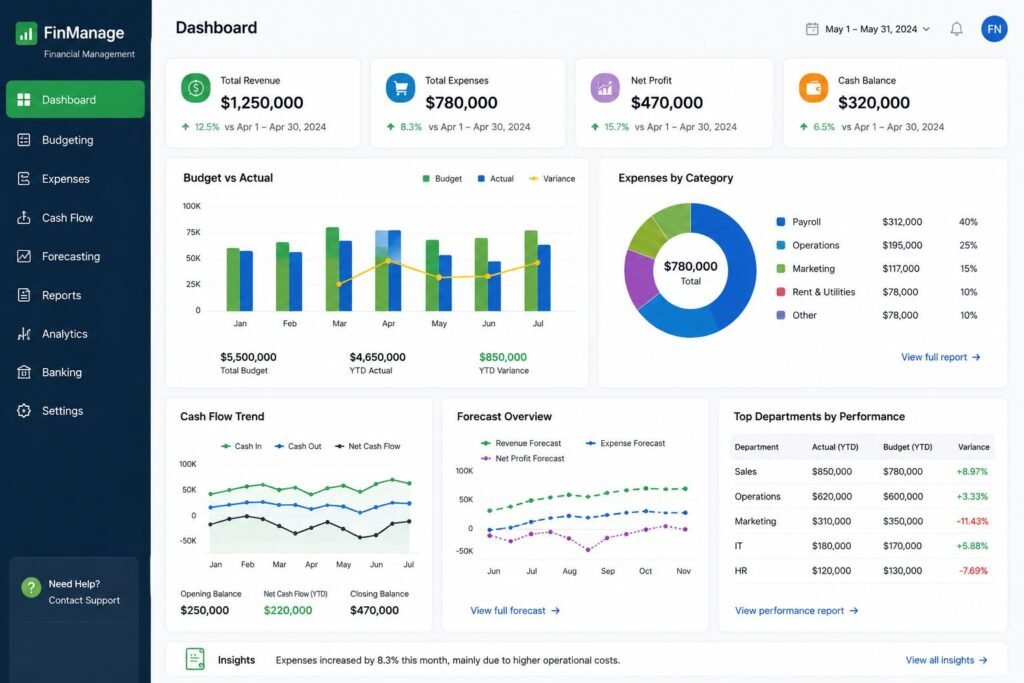Screen dimensions: 1024x683
Task: Toggle Actual series in chart legend
Action: coord(496,178)
